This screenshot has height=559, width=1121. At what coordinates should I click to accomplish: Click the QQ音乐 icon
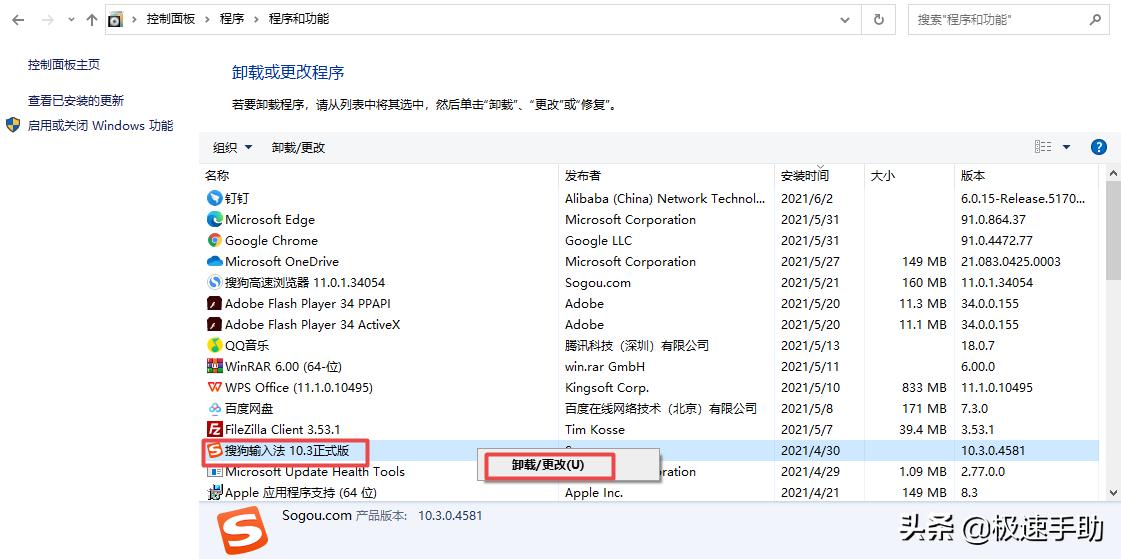[x=214, y=345]
